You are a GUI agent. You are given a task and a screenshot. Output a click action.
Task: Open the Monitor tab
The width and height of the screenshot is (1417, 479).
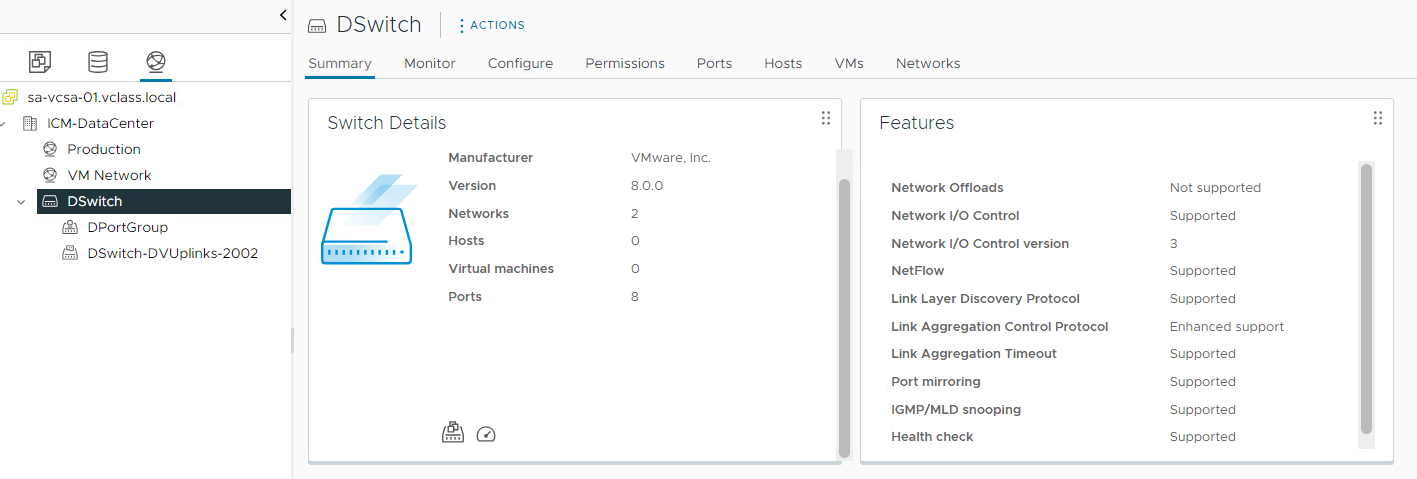pos(430,63)
